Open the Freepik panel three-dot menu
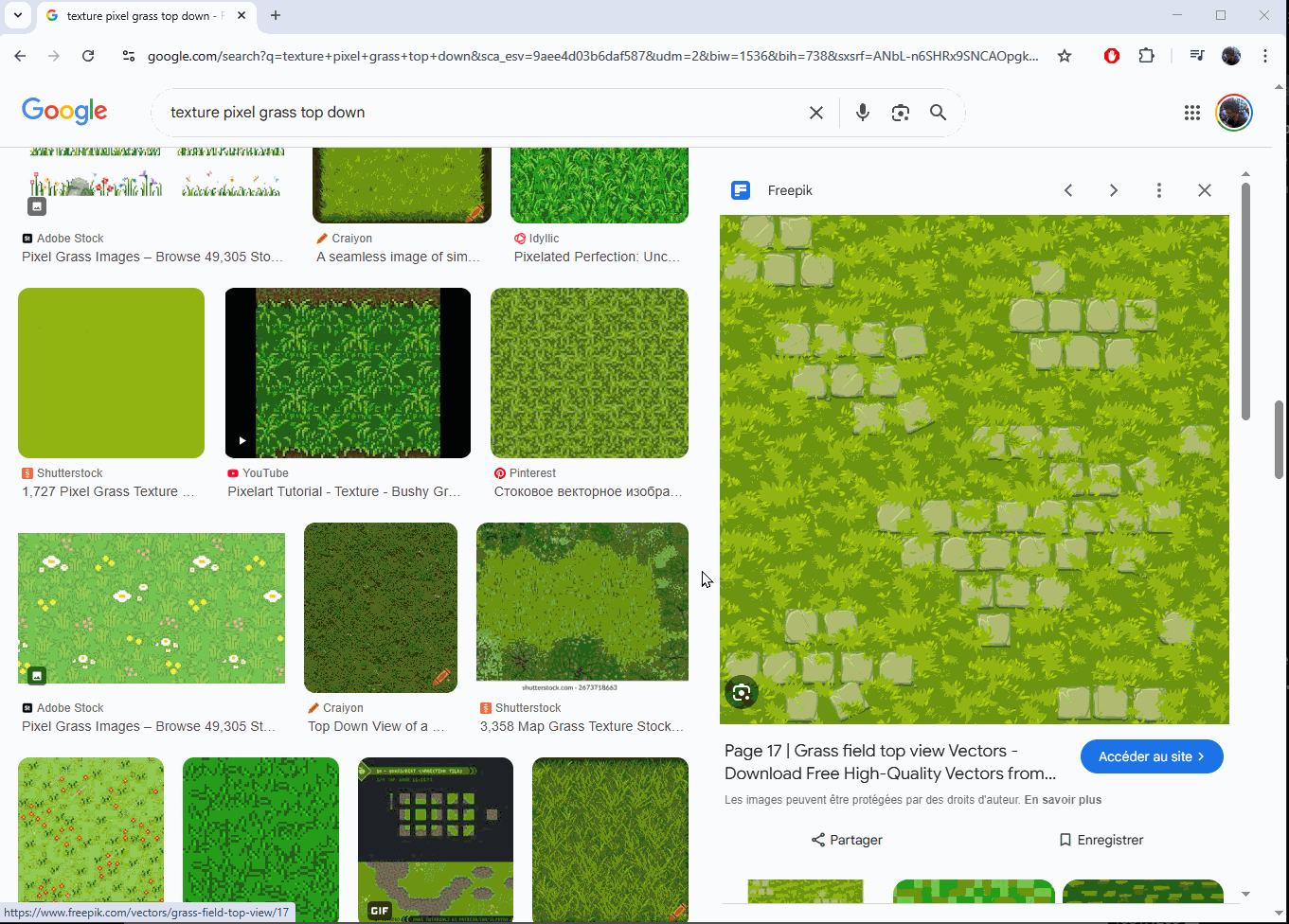Image resolution: width=1289 pixels, height=924 pixels. (1158, 190)
